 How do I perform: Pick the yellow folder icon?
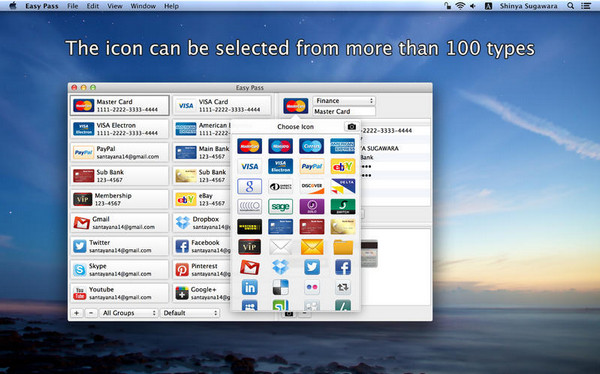tap(343, 247)
